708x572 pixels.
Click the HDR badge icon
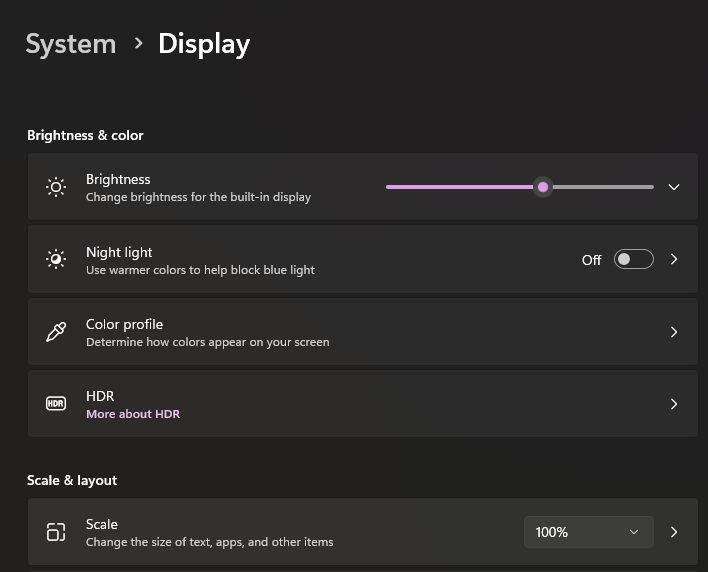click(x=56, y=404)
